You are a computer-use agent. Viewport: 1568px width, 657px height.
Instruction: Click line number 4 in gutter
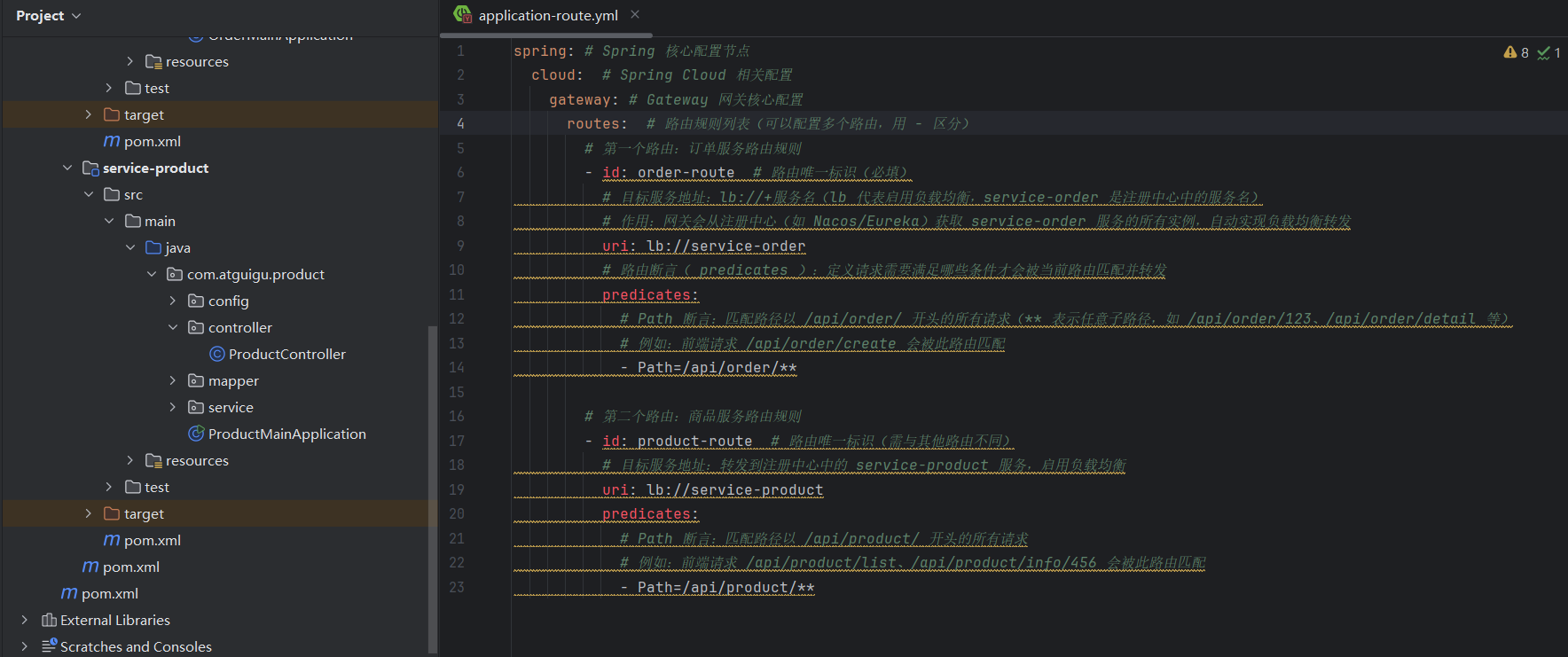click(x=460, y=123)
